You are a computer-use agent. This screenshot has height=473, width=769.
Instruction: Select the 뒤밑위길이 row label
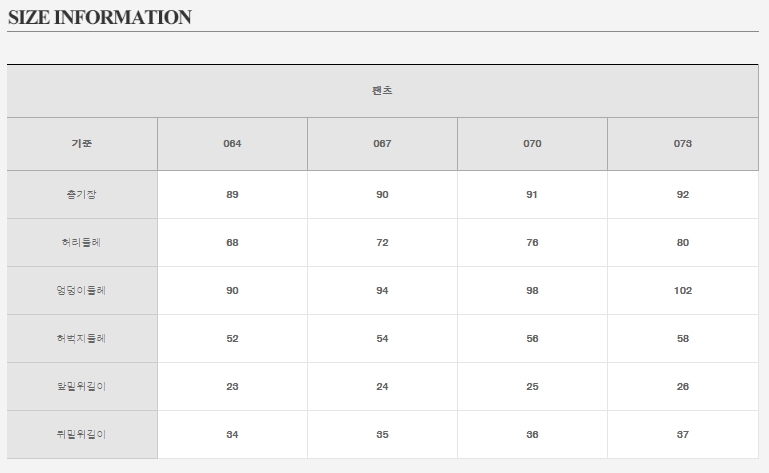click(x=82, y=435)
